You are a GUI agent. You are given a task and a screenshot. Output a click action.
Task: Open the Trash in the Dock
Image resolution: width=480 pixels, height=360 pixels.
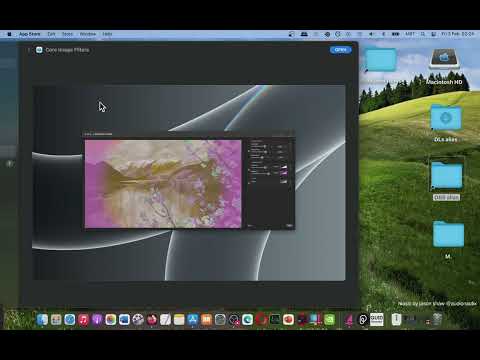(437, 319)
